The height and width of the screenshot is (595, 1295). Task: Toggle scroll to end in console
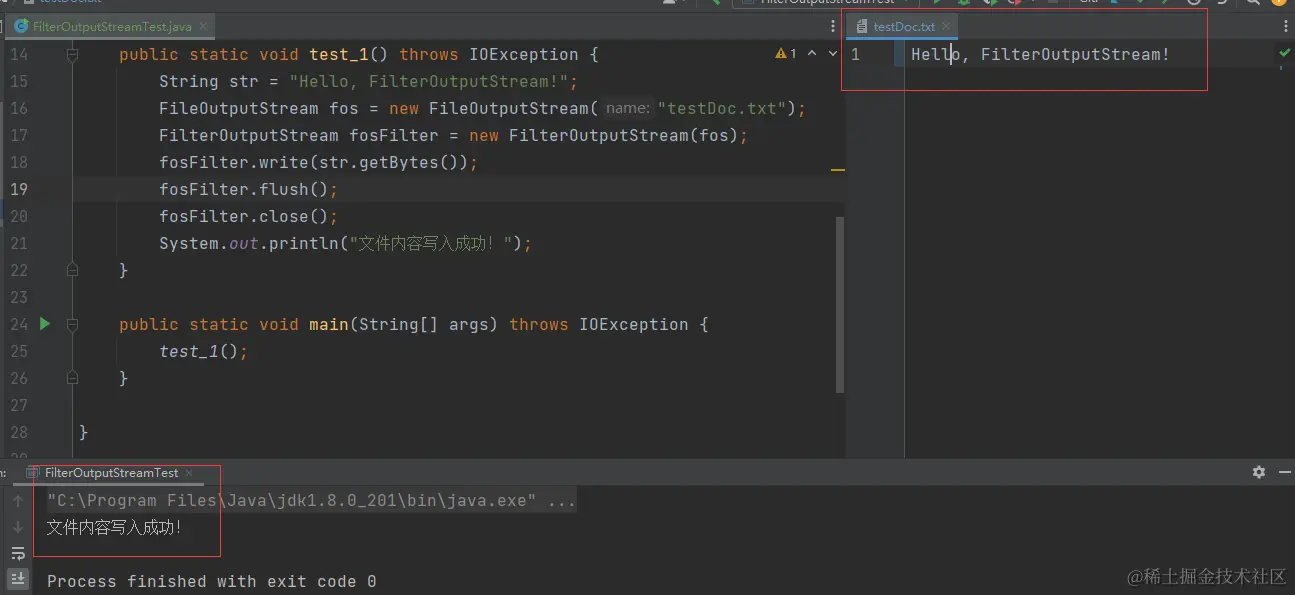(18, 578)
